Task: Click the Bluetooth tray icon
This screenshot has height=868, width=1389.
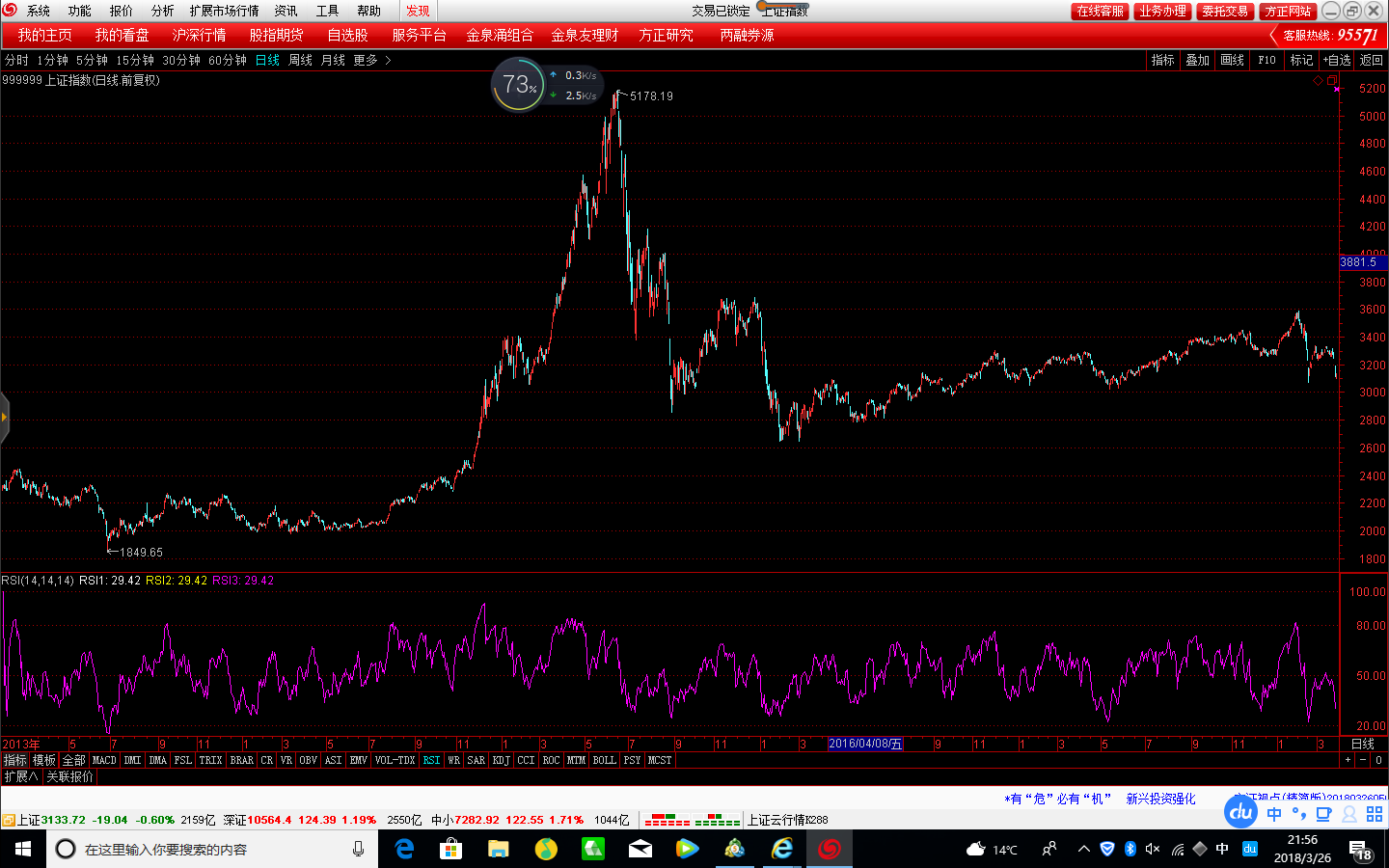Action: point(1130,849)
